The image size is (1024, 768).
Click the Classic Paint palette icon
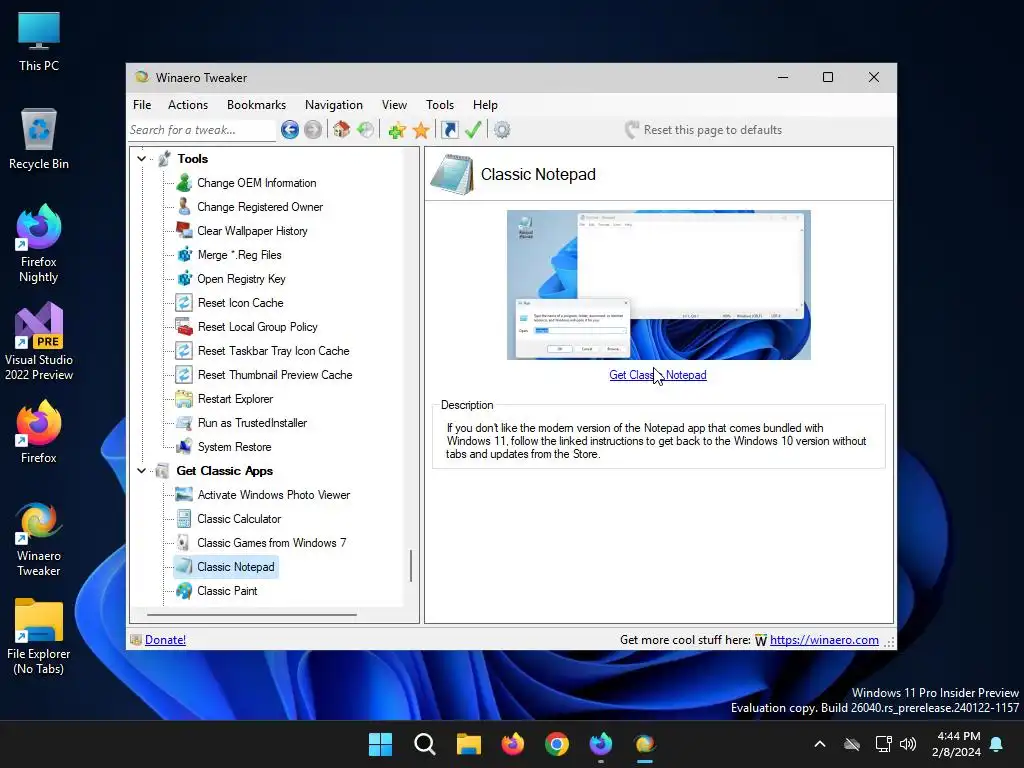point(184,591)
